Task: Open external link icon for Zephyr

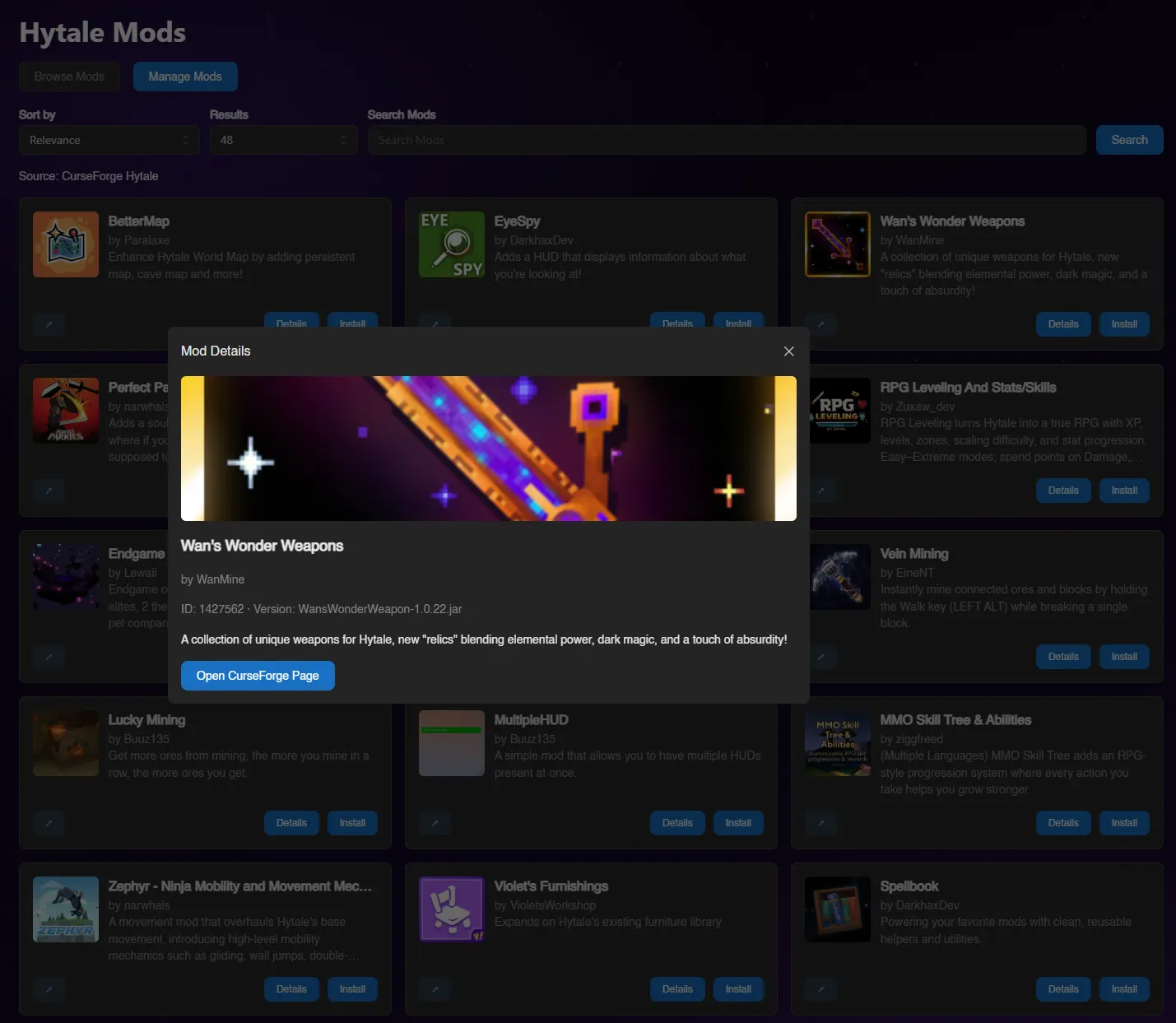Action: click(x=49, y=989)
